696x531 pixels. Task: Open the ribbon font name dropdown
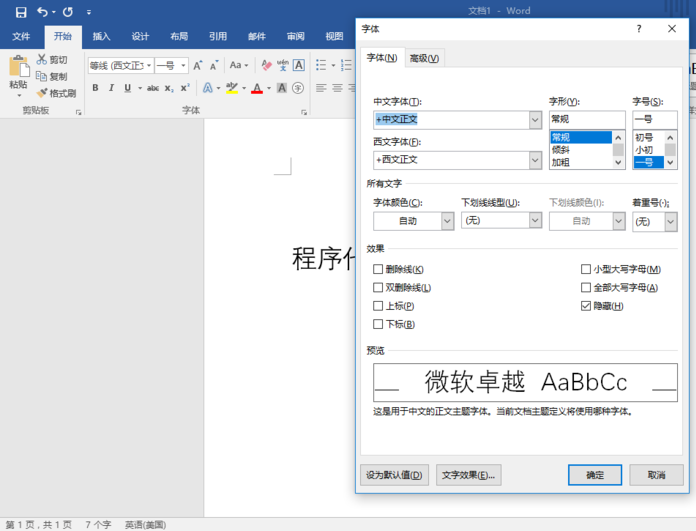(x=149, y=66)
